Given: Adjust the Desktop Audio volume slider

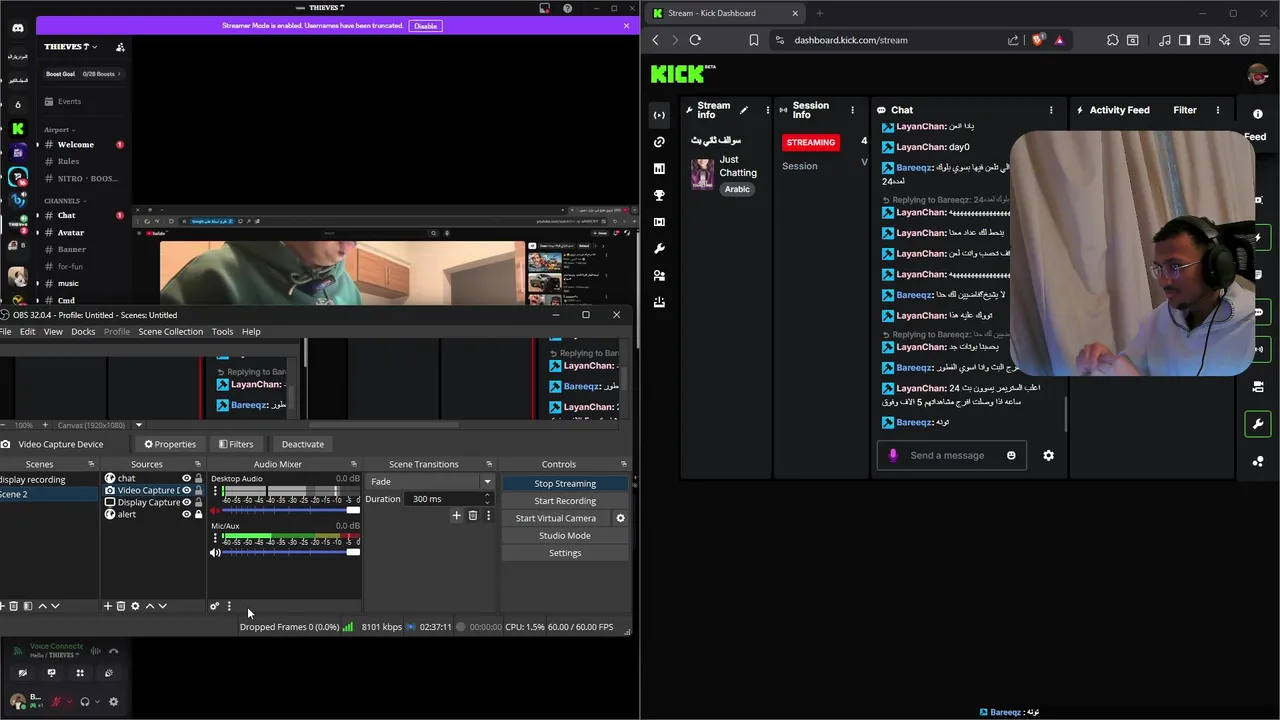Looking at the screenshot, I should pos(290,511).
